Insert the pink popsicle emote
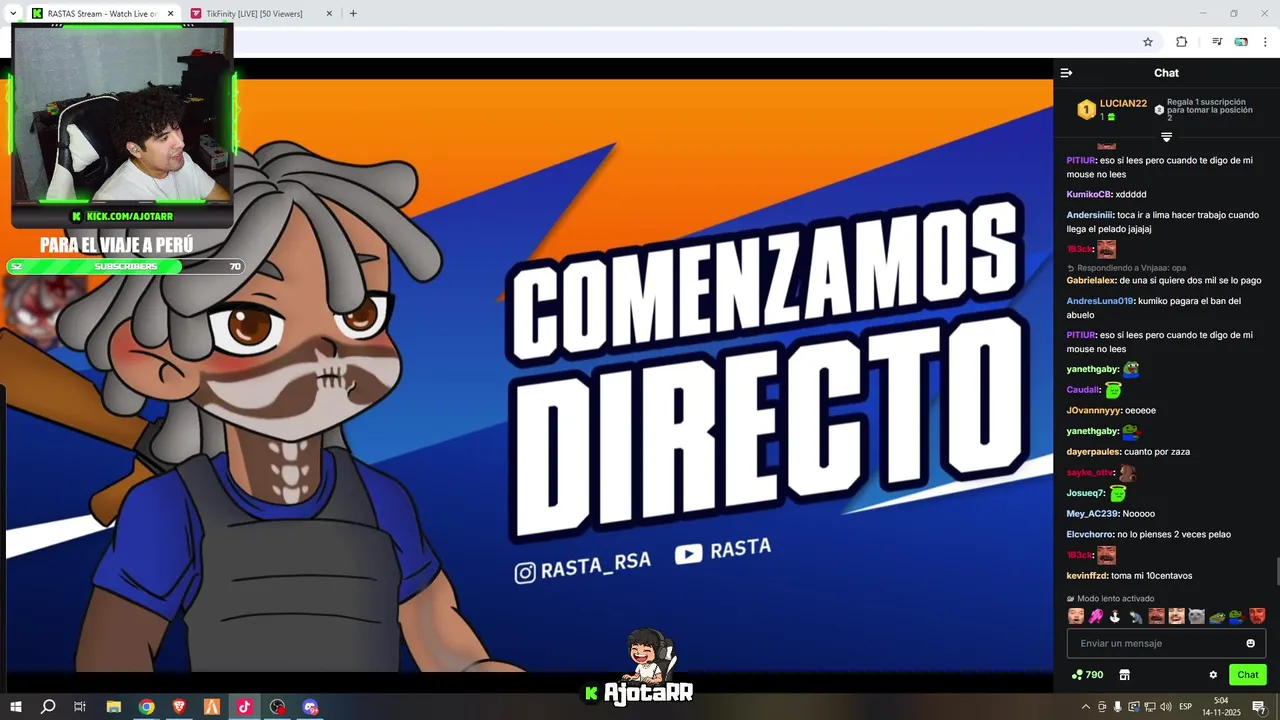The height and width of the screenshot is (720, 1280). tap(1096, 616)
